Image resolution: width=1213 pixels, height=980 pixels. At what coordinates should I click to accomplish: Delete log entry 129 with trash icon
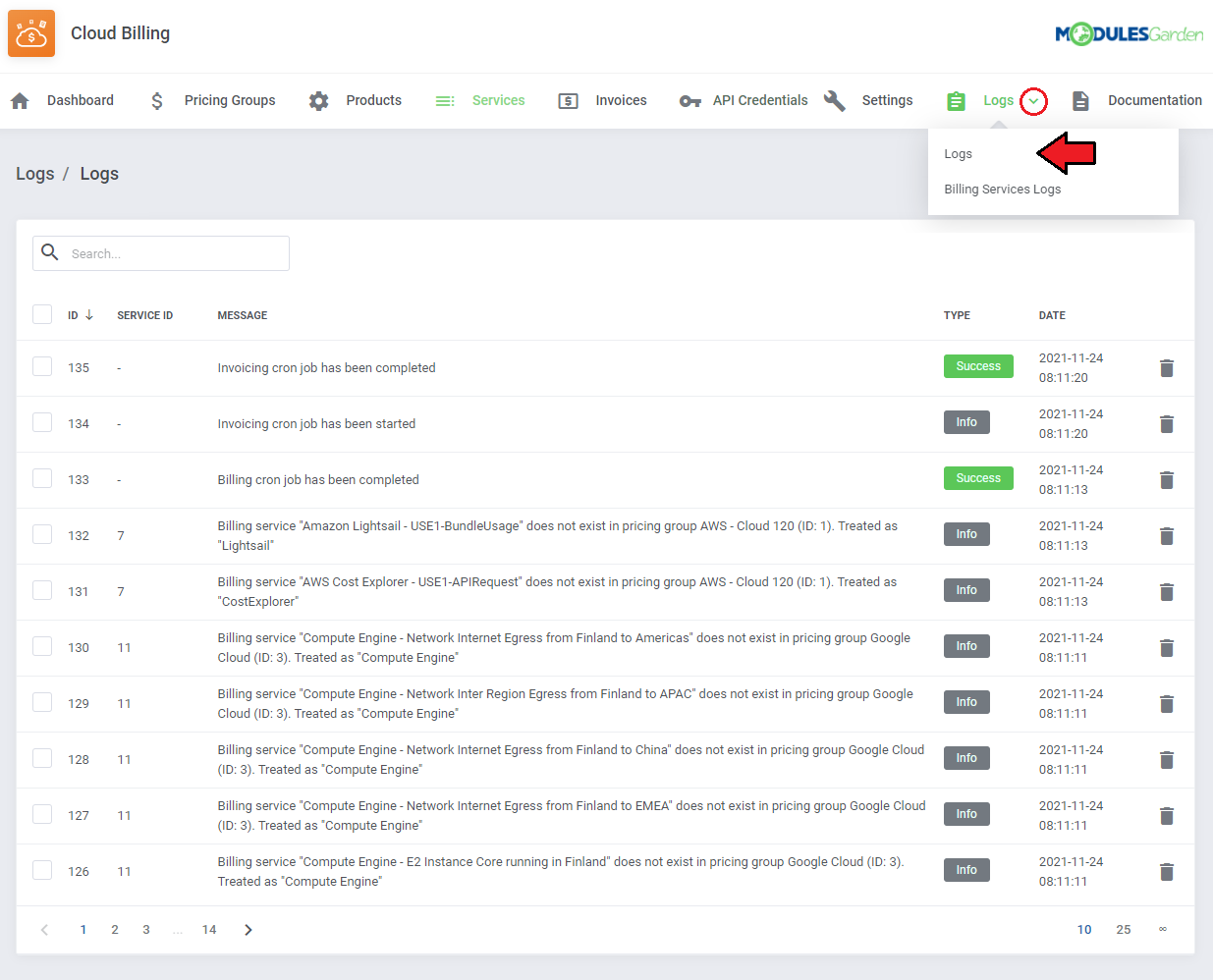(1167, 704)
